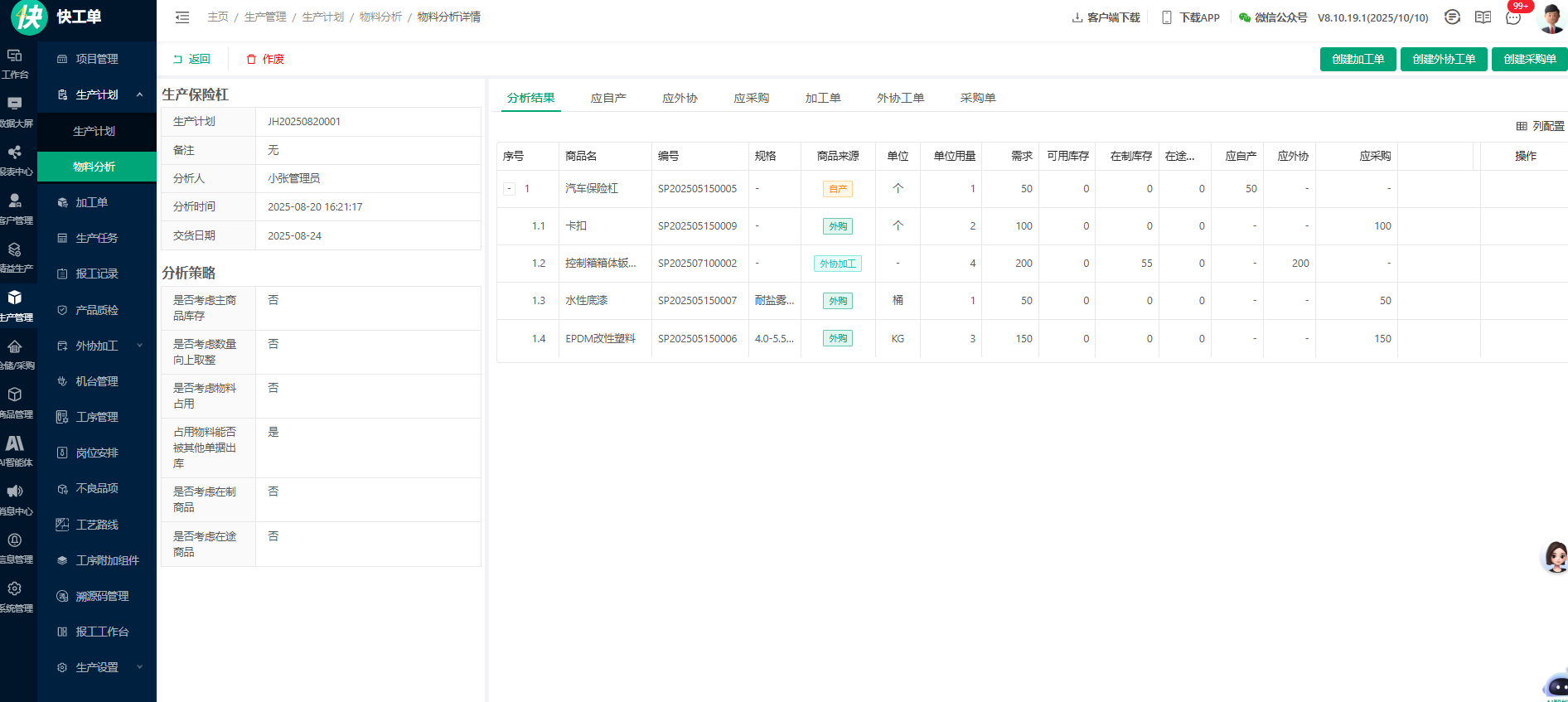Image resolution: width=1568 pixels, height=702 pixels.
Task: Click the red 作废 button
Action: click(x=265, y=59)
